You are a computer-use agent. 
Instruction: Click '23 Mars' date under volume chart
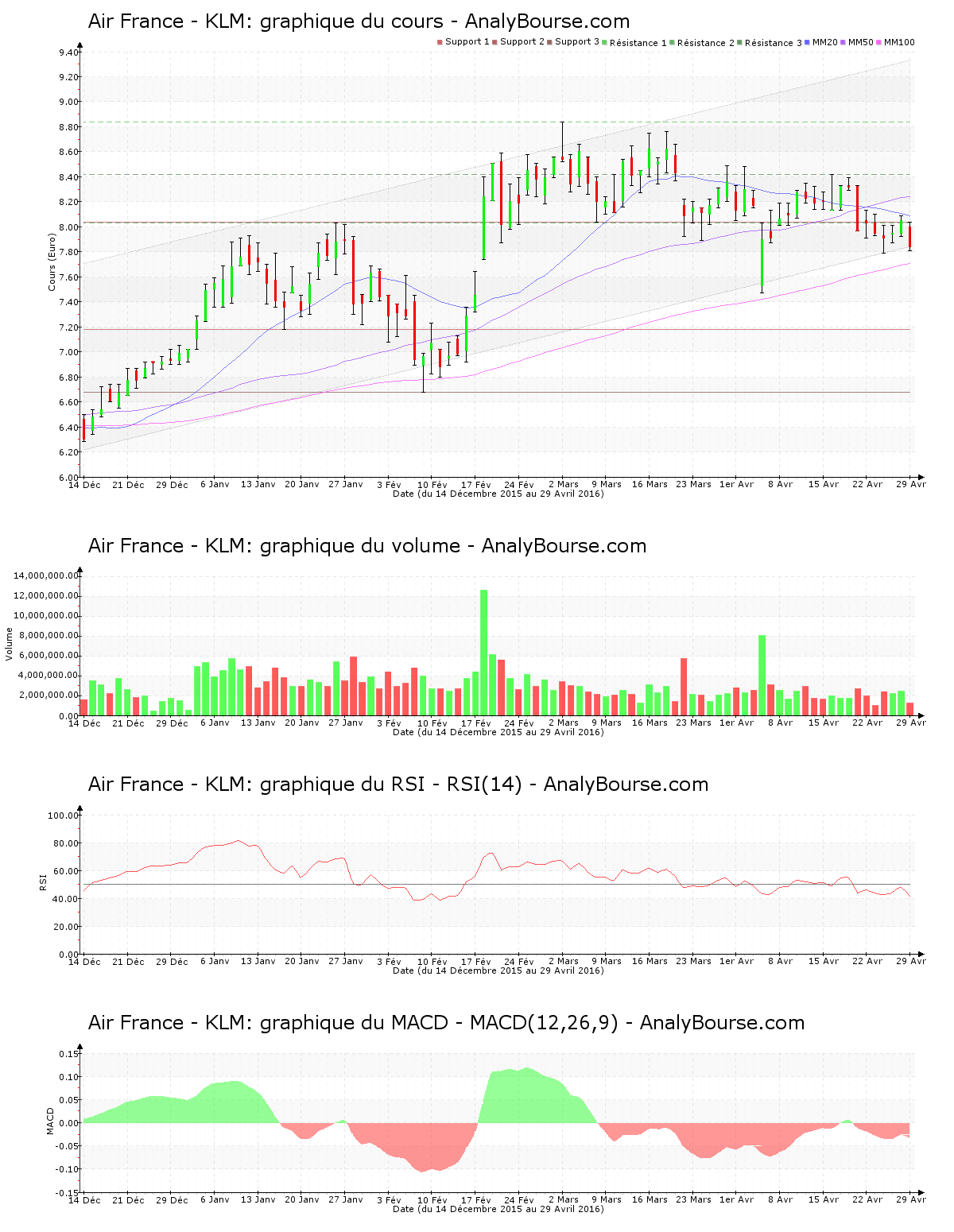coord(694,723)
